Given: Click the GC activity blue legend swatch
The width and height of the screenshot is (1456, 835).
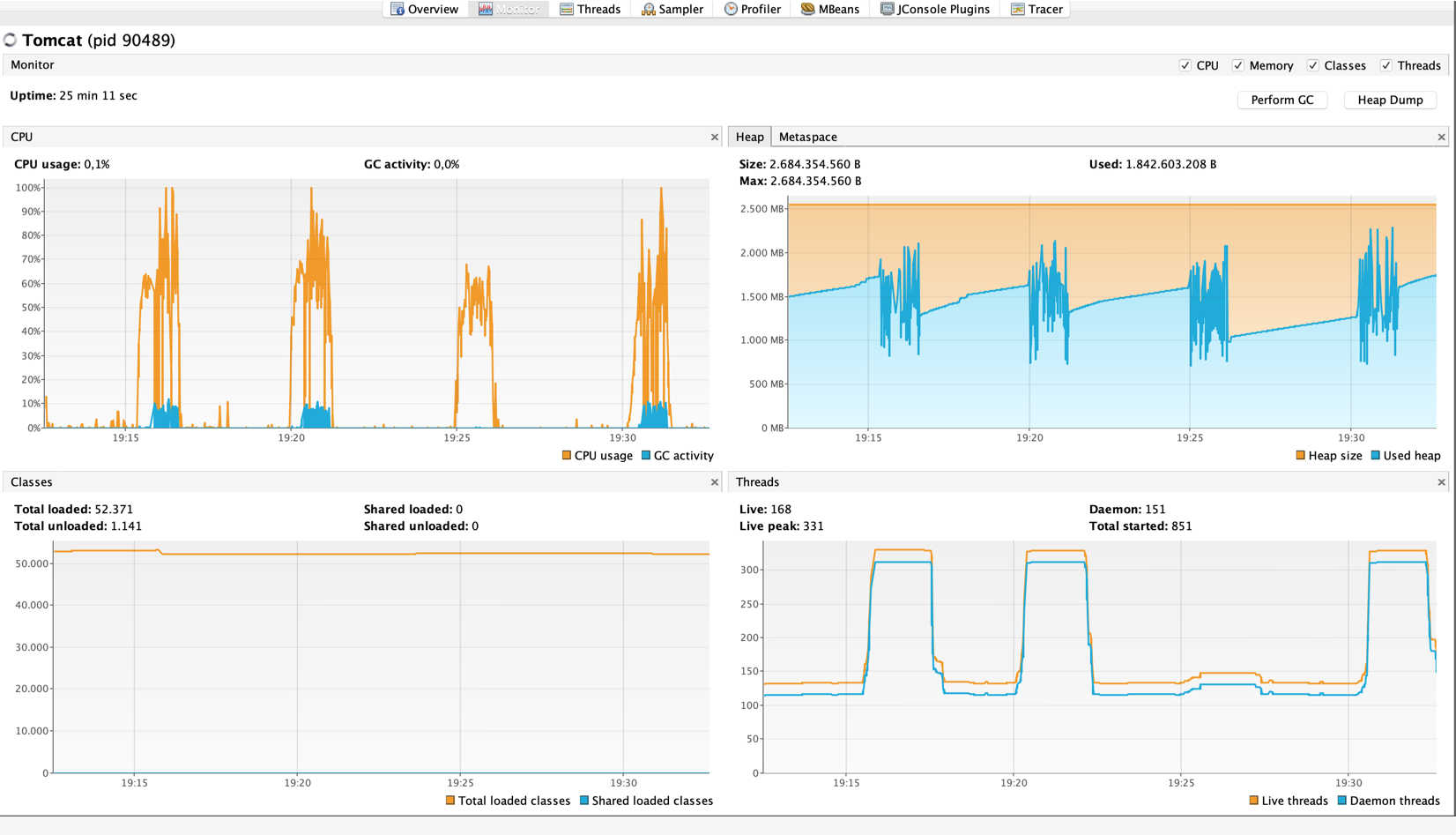Looking at the screenshot, I should pyautogui.click(x=646, y=456).
